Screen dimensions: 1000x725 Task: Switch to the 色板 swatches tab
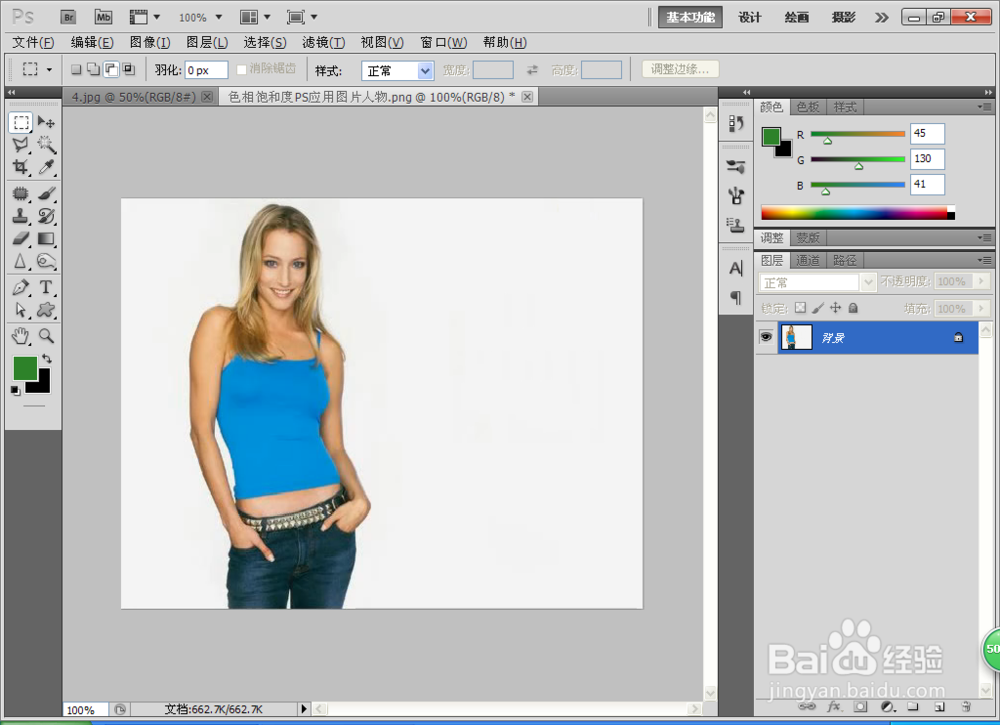(807, 107)
